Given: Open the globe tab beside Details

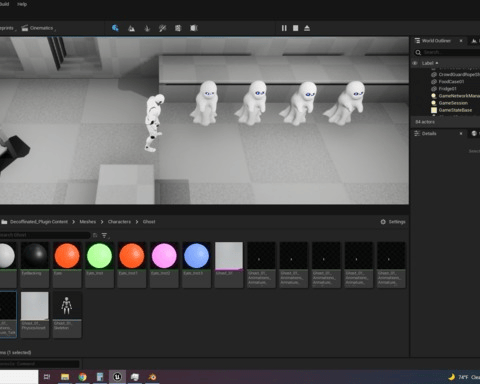Looking at the screenshot, I should [x=474, y=134].
